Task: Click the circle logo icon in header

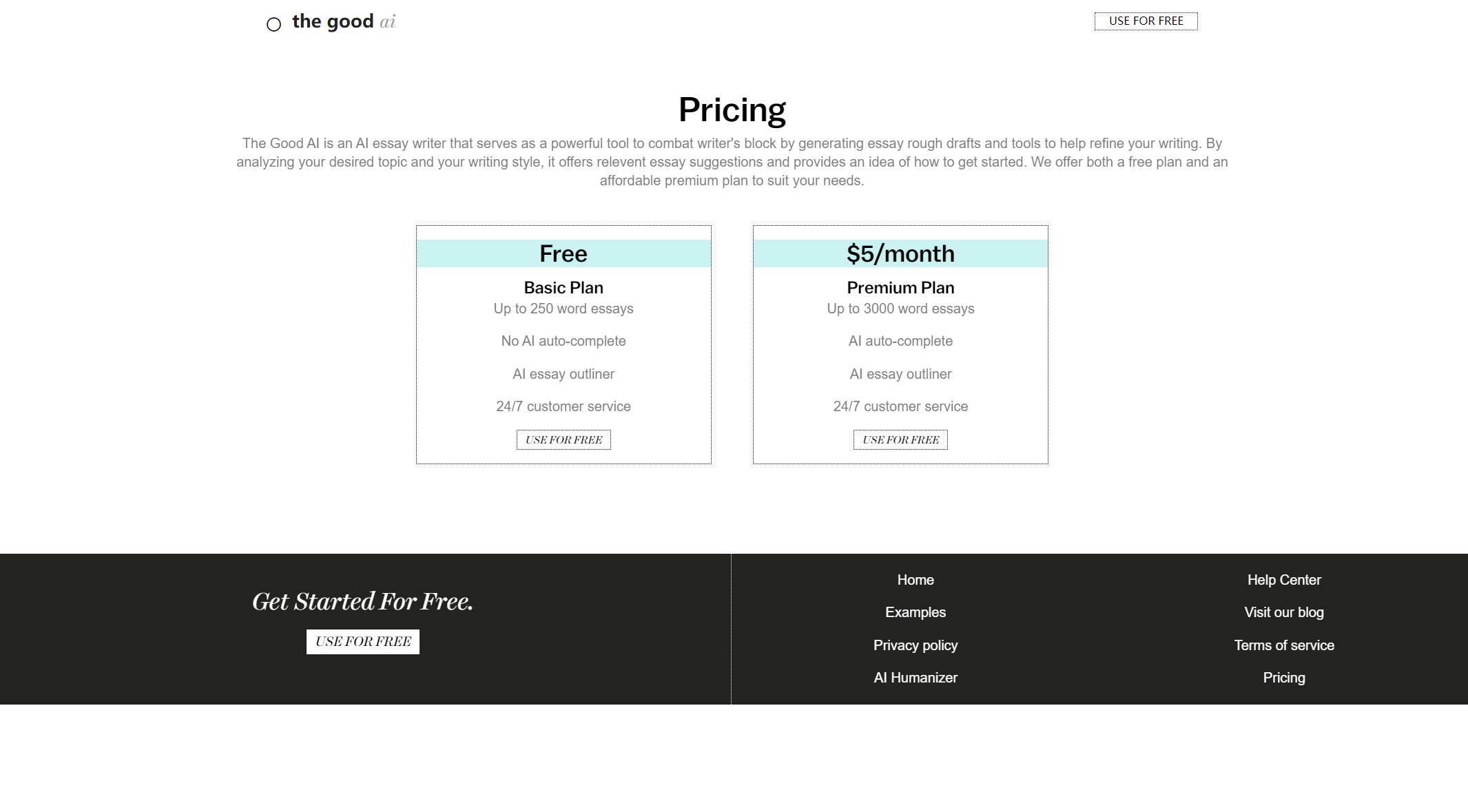Action: 273,25
